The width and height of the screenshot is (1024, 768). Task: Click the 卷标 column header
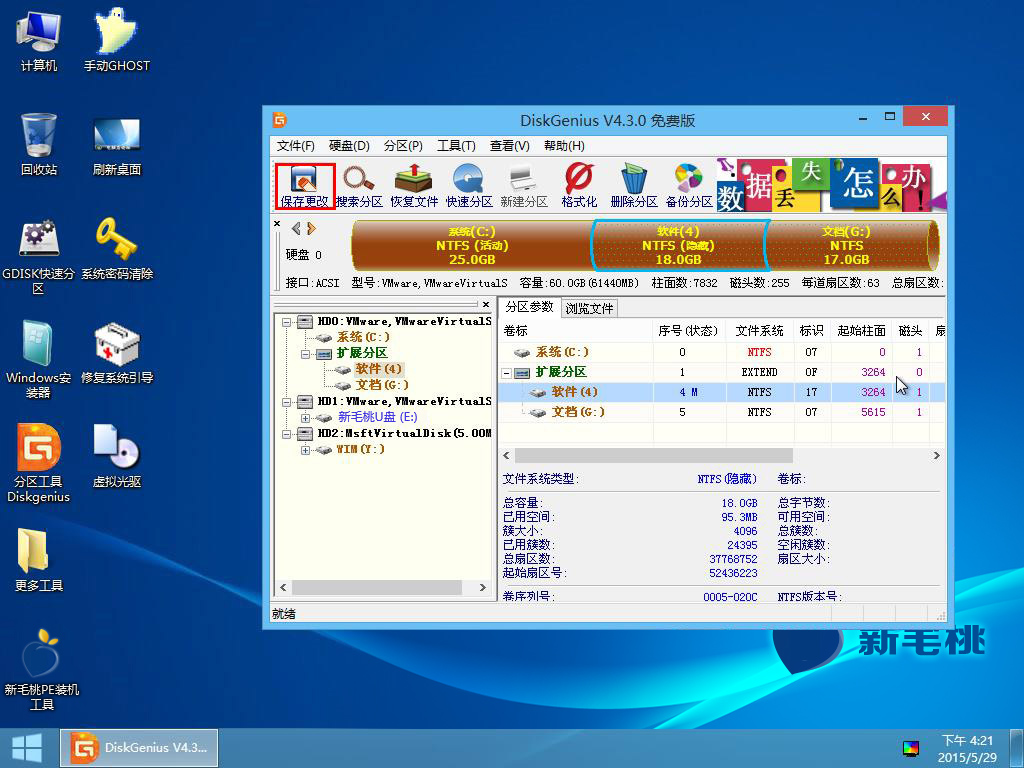tap(576, 330)
